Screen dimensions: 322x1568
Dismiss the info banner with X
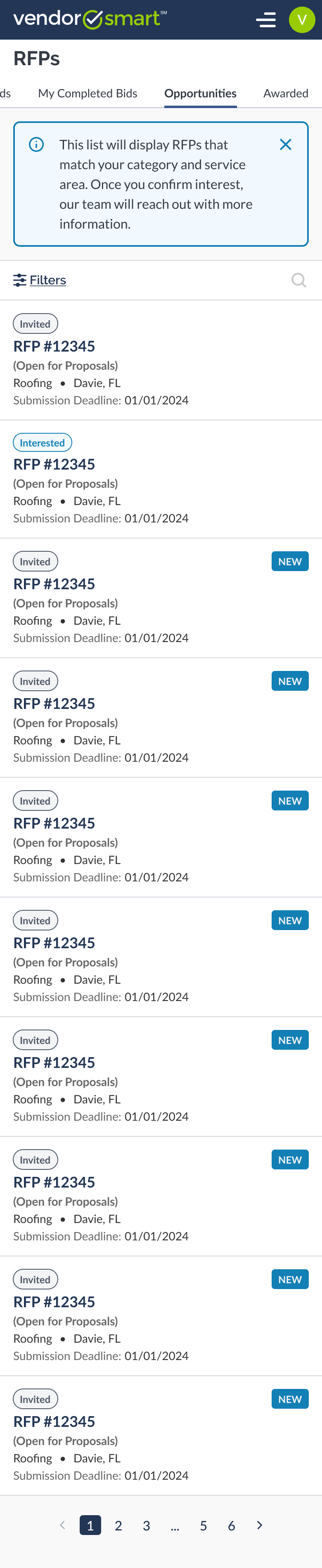pyautogui.click(x=286, y=144)
